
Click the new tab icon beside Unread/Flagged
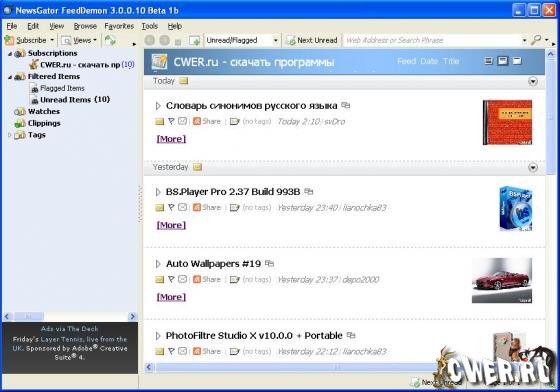[x=195, y=40]
